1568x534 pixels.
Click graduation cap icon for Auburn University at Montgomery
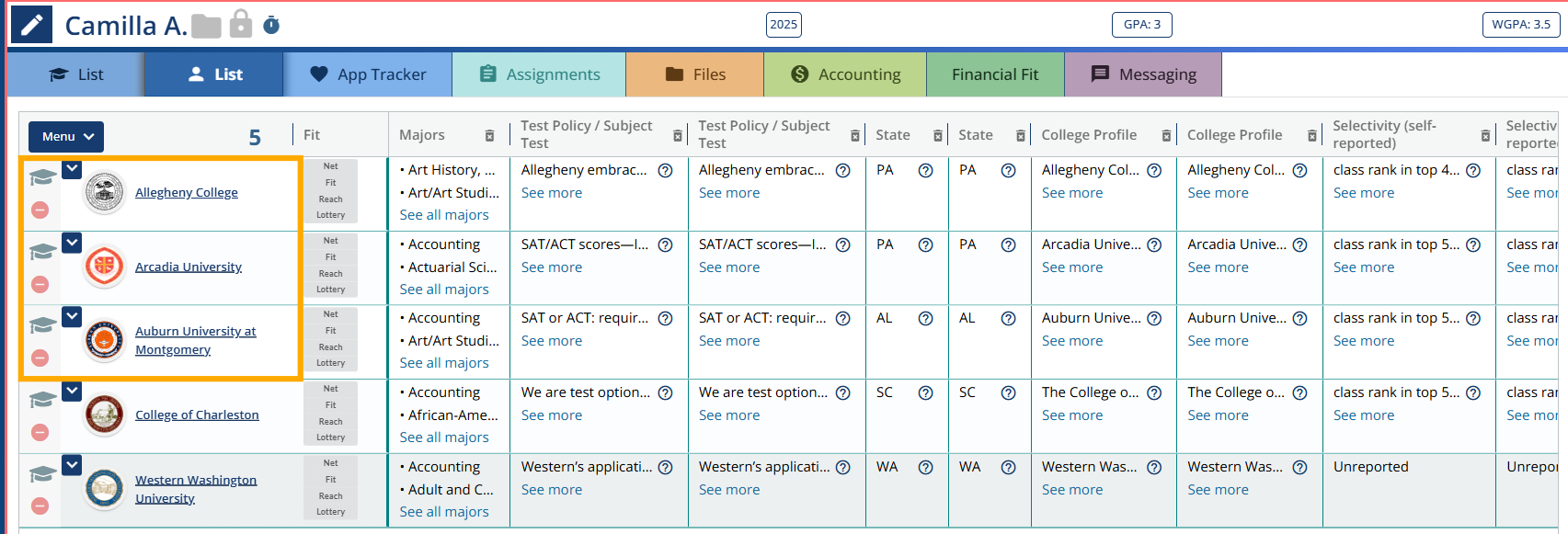coord(42,324)
